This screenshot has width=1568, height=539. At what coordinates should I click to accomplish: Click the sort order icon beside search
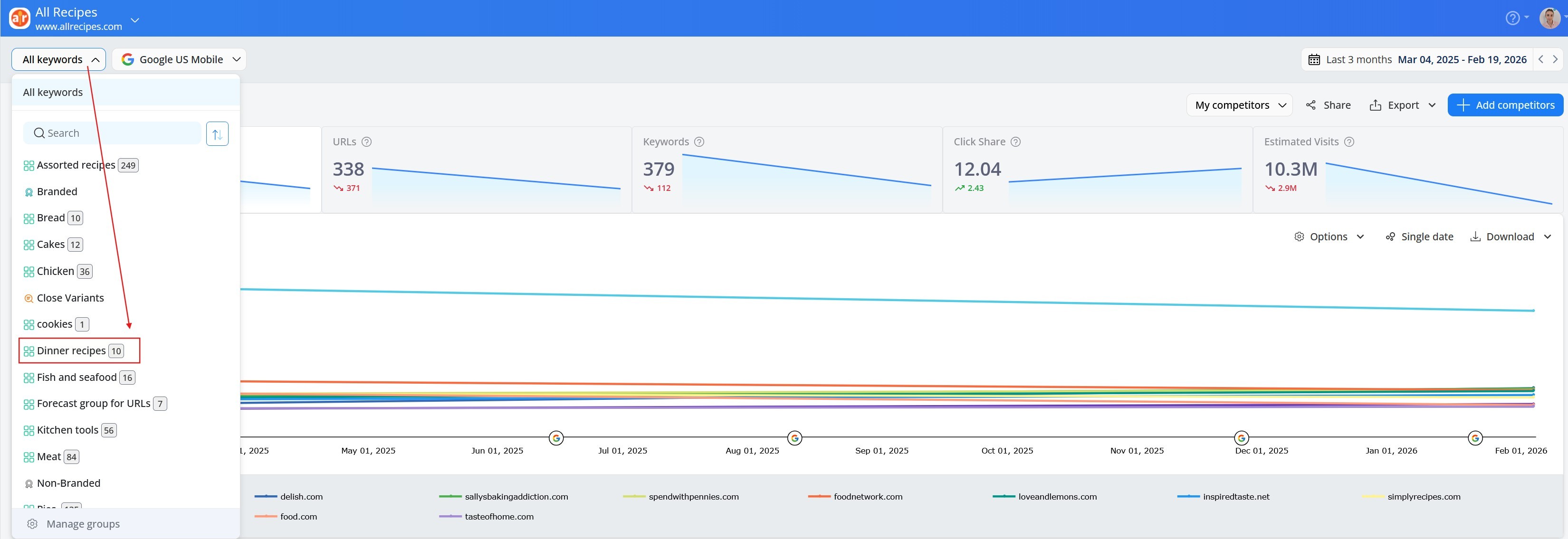217,134
